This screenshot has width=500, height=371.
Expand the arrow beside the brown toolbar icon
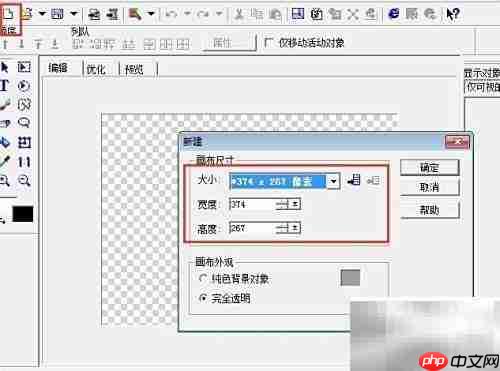[x=151, y=14]
